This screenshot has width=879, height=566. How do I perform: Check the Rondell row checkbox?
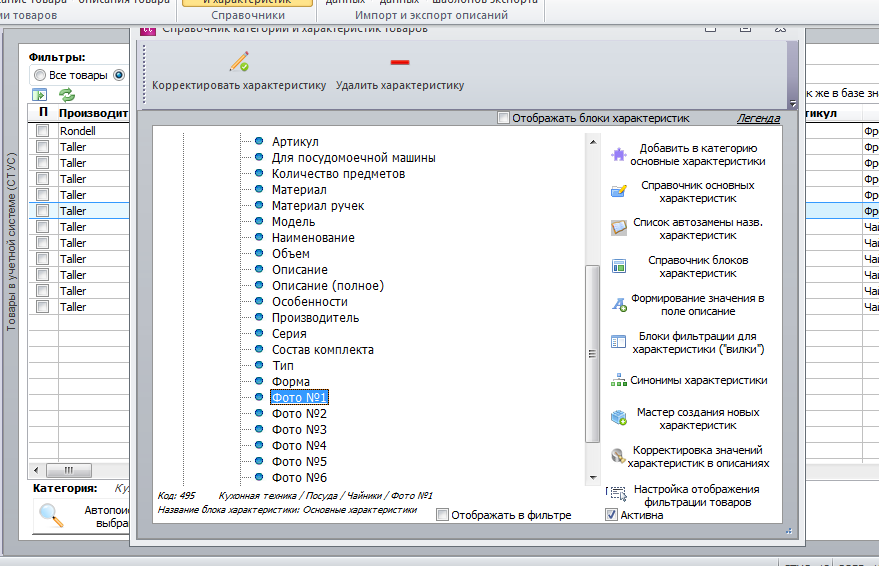point(42,131)
